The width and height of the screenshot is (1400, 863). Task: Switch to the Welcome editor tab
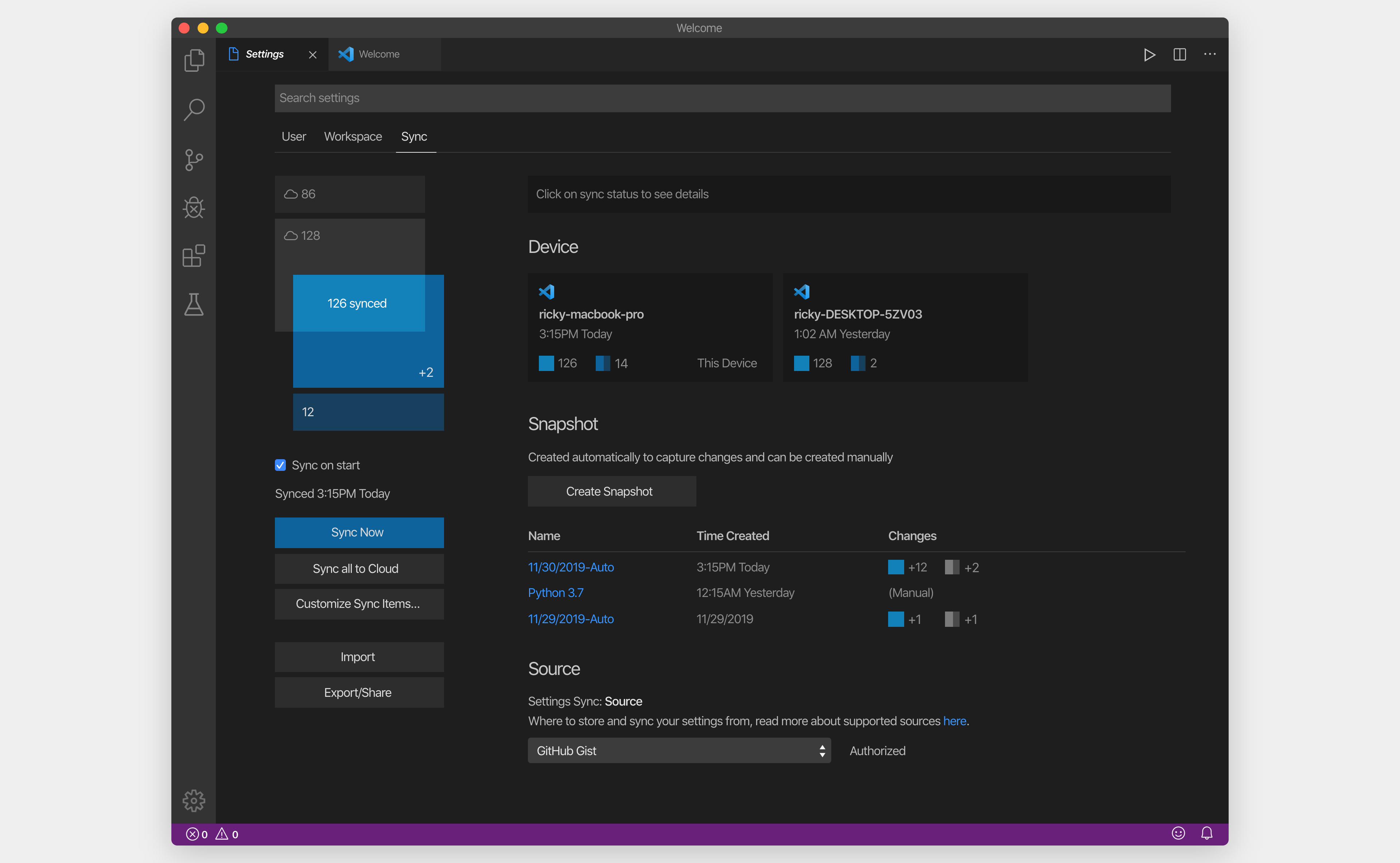[x=379, y=54]
